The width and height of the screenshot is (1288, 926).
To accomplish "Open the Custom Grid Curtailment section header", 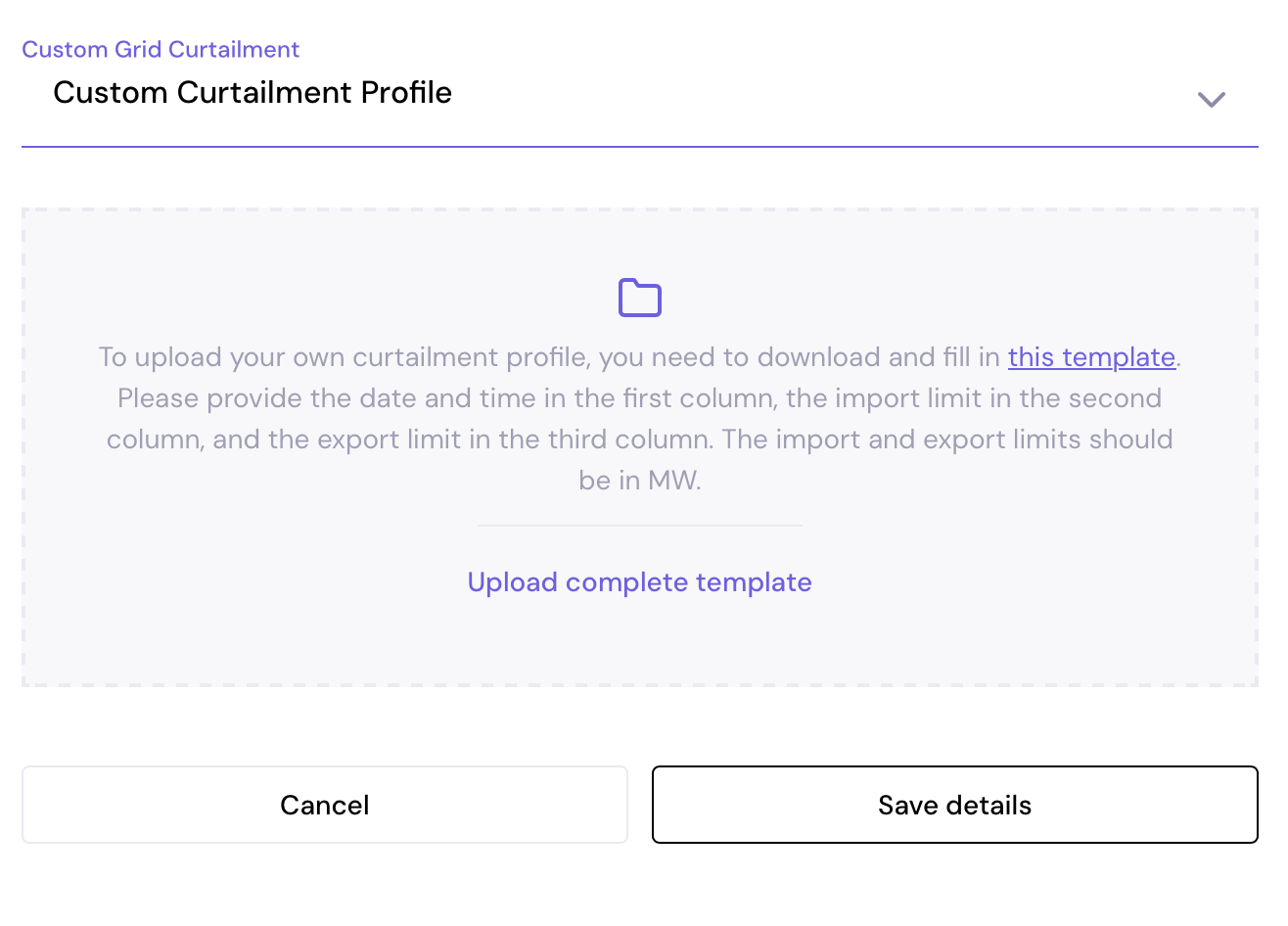I will (x=161, y=49).
